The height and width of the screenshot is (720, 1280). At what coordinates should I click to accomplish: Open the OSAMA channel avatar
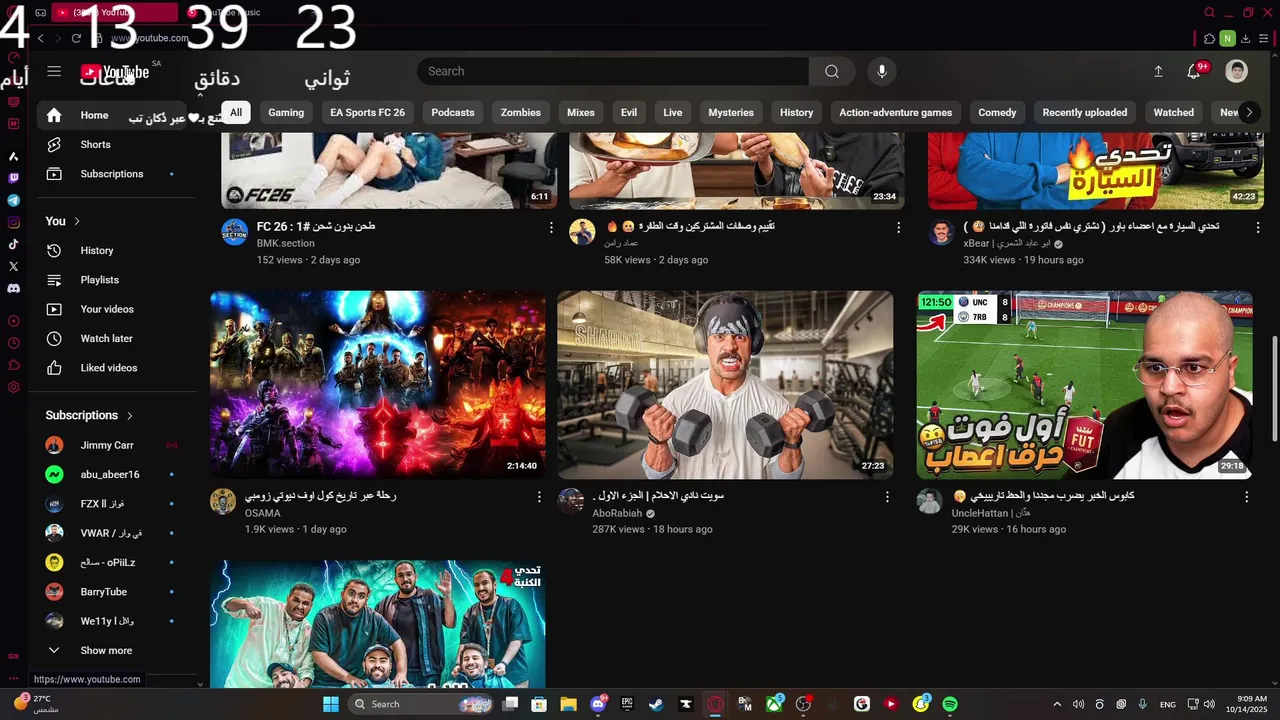click(x=223, y=502)
